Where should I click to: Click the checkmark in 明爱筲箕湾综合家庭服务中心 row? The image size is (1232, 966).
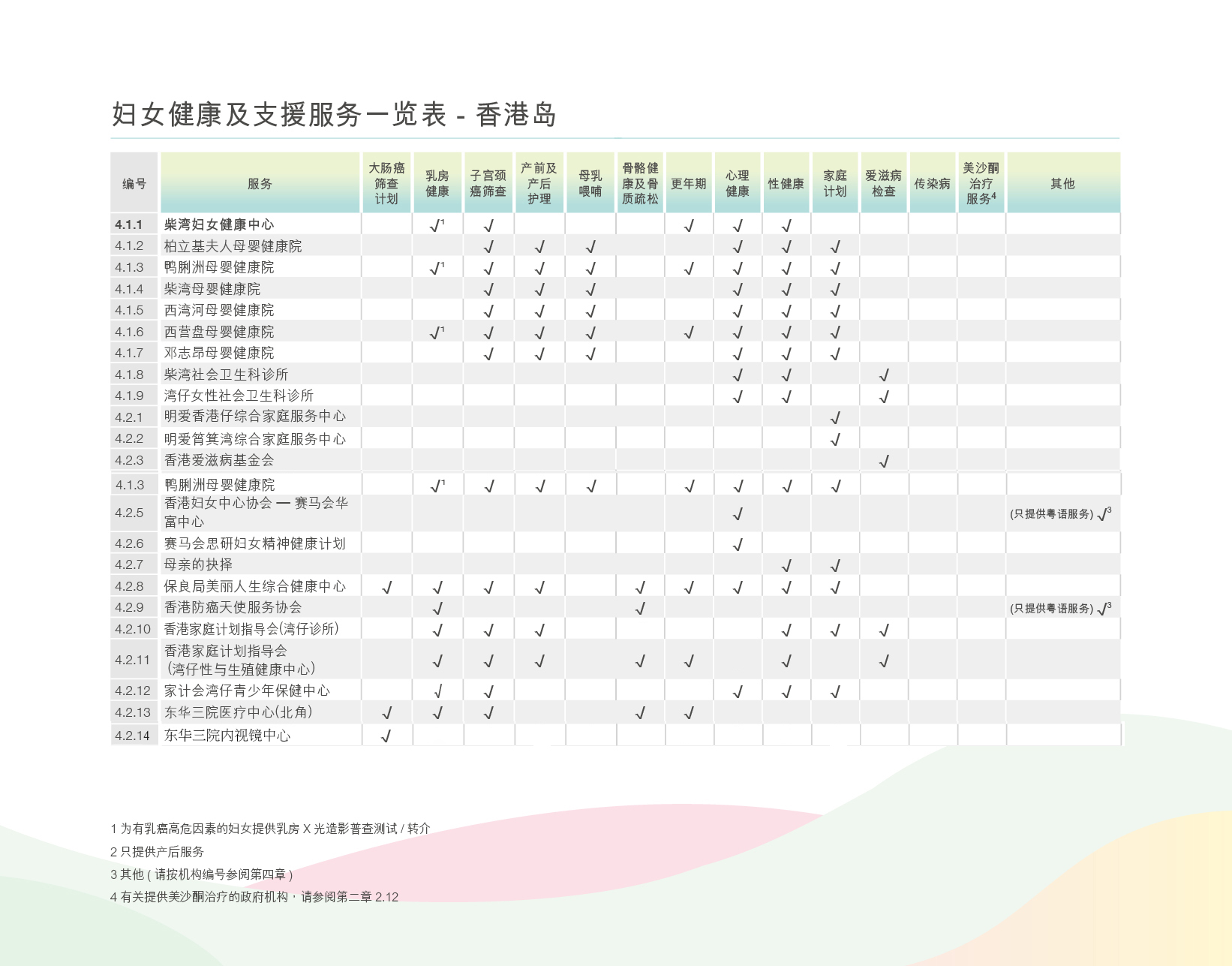point(835,439)
